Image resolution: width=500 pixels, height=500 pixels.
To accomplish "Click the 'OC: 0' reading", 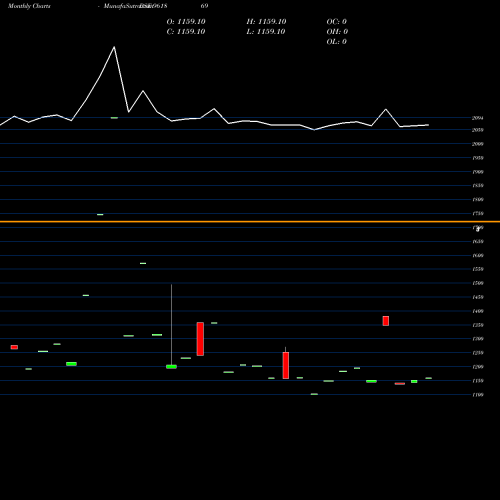I will [337, 22].
